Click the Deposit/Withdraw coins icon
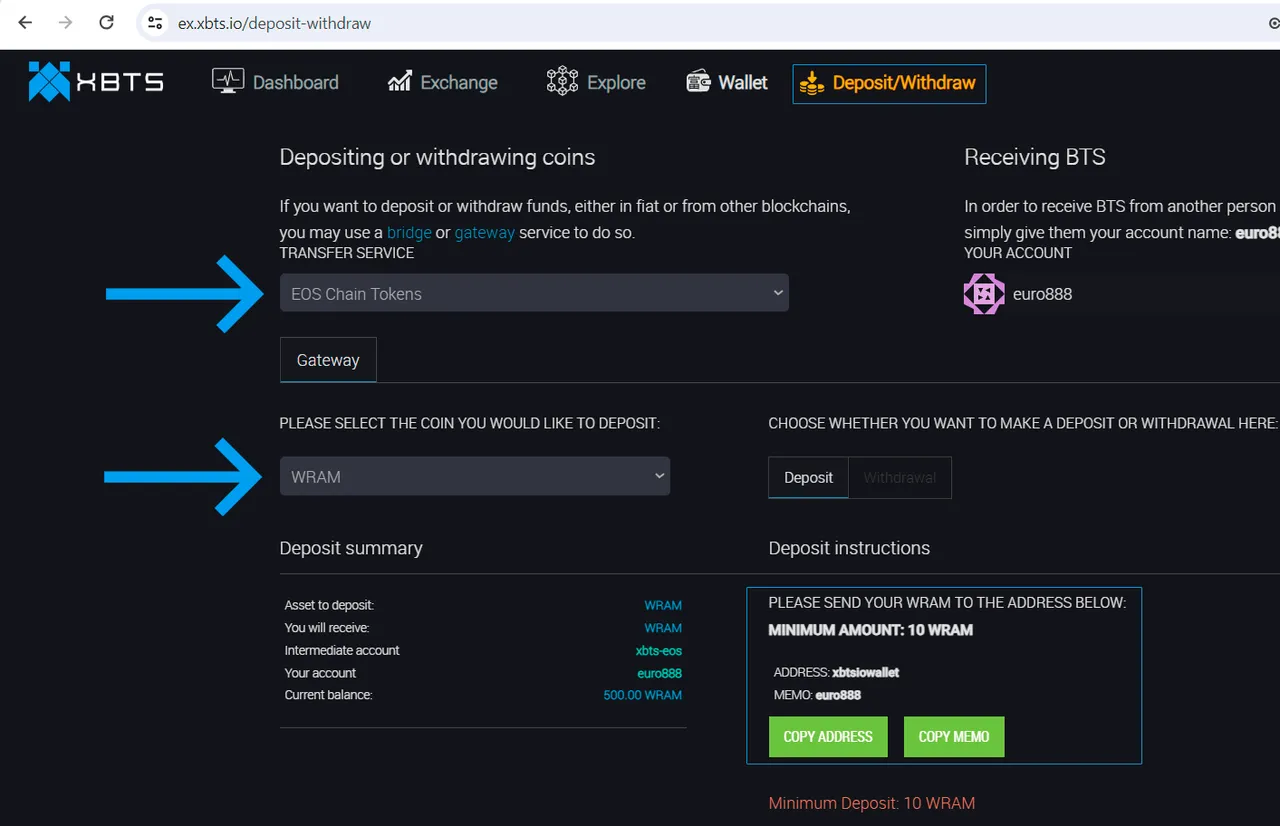 812,83
